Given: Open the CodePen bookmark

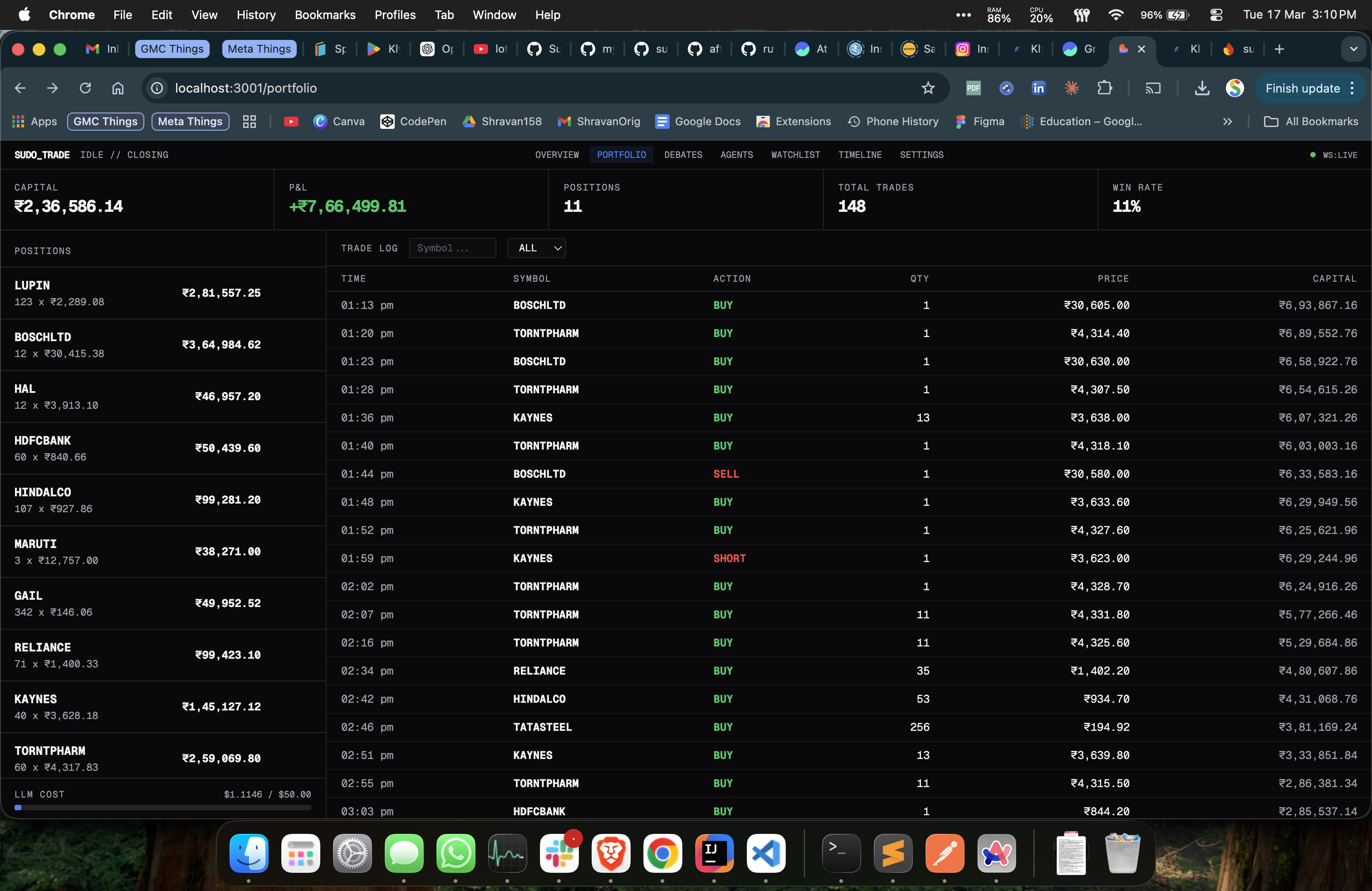Looking at the screenshot, I should coord(413,122).
